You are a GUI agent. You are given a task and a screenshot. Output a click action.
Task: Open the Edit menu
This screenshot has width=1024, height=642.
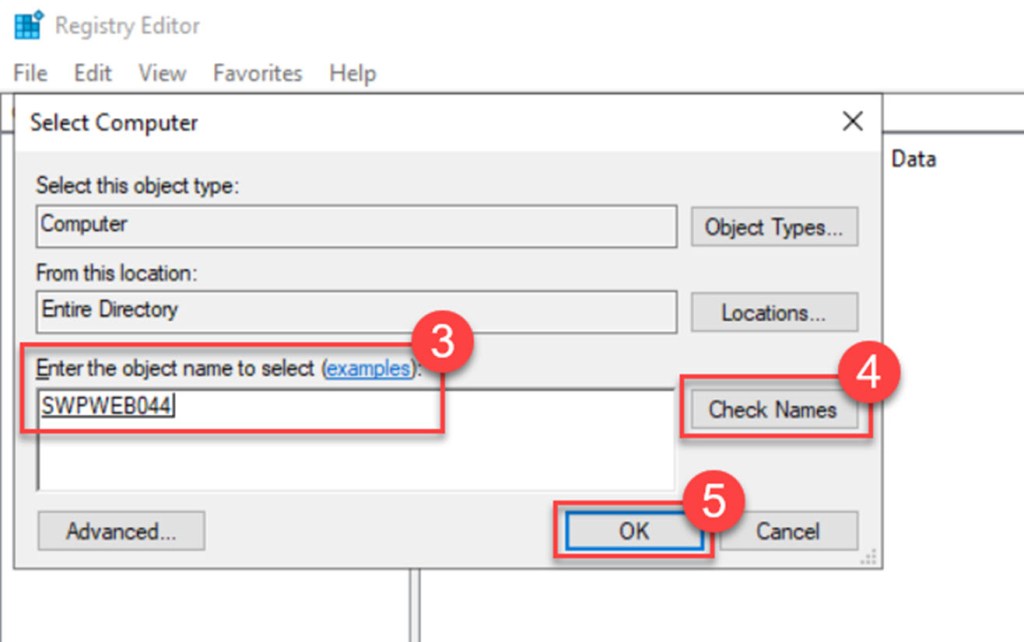click(x=93, y=73)
